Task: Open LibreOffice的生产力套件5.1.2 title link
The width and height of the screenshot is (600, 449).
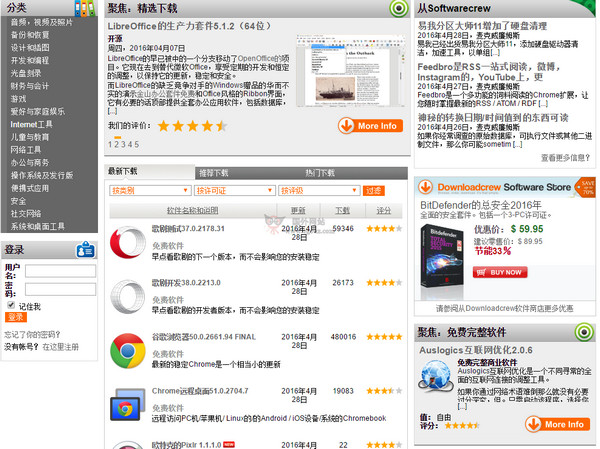Action: click(189, 26)
